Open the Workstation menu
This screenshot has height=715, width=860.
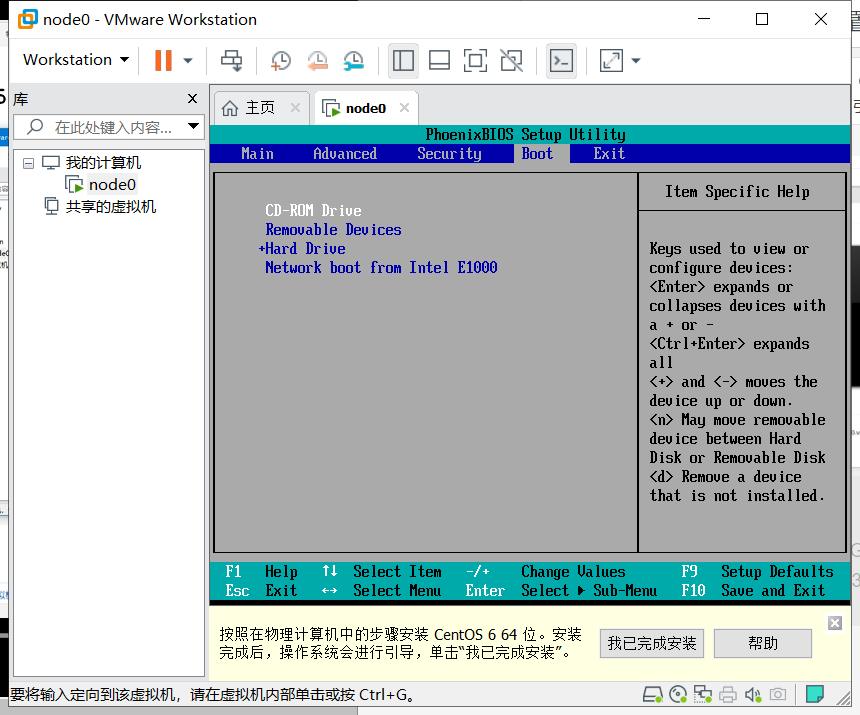[x=74, y=60]
